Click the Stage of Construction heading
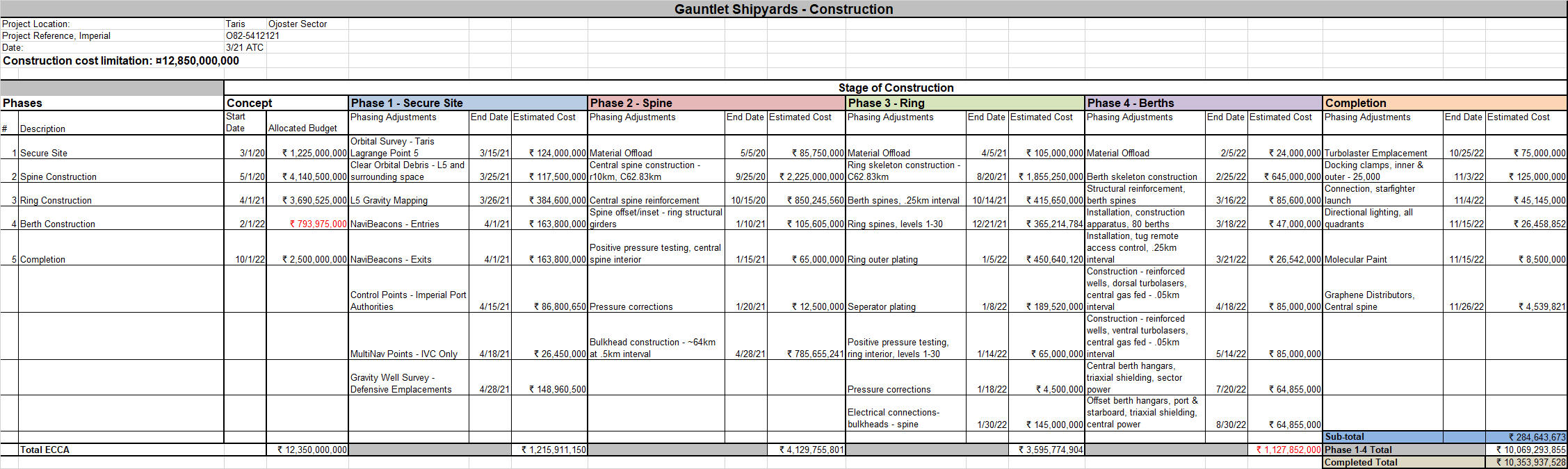Screen dimensions: 1568x469 click(895, 88)
